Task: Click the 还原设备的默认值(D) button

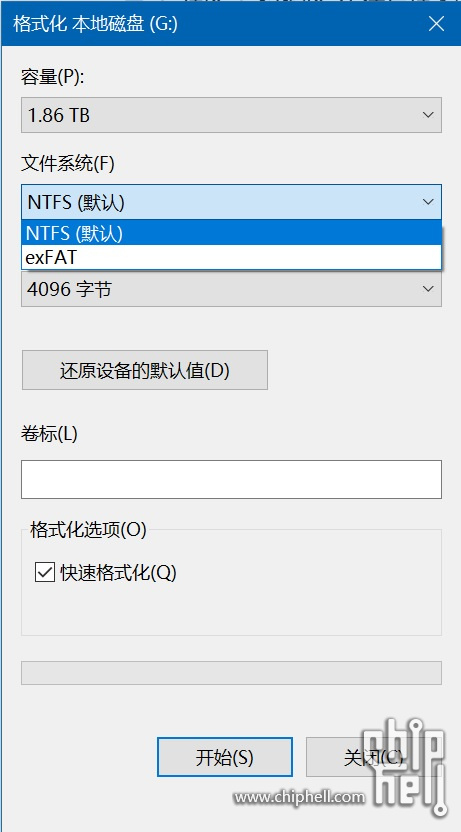Action: click(x=145, y=370)
